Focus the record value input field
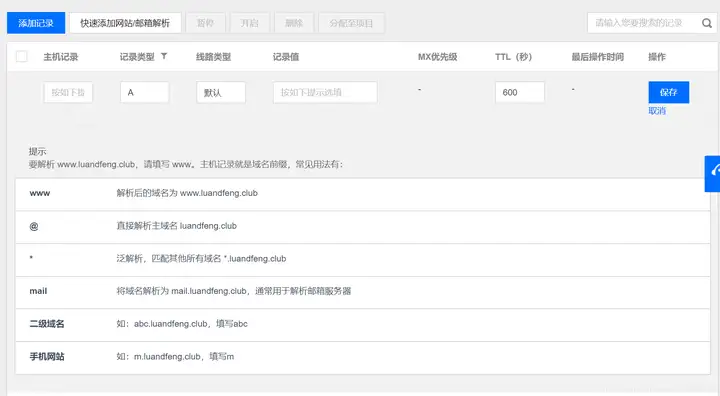 point(325,92)
